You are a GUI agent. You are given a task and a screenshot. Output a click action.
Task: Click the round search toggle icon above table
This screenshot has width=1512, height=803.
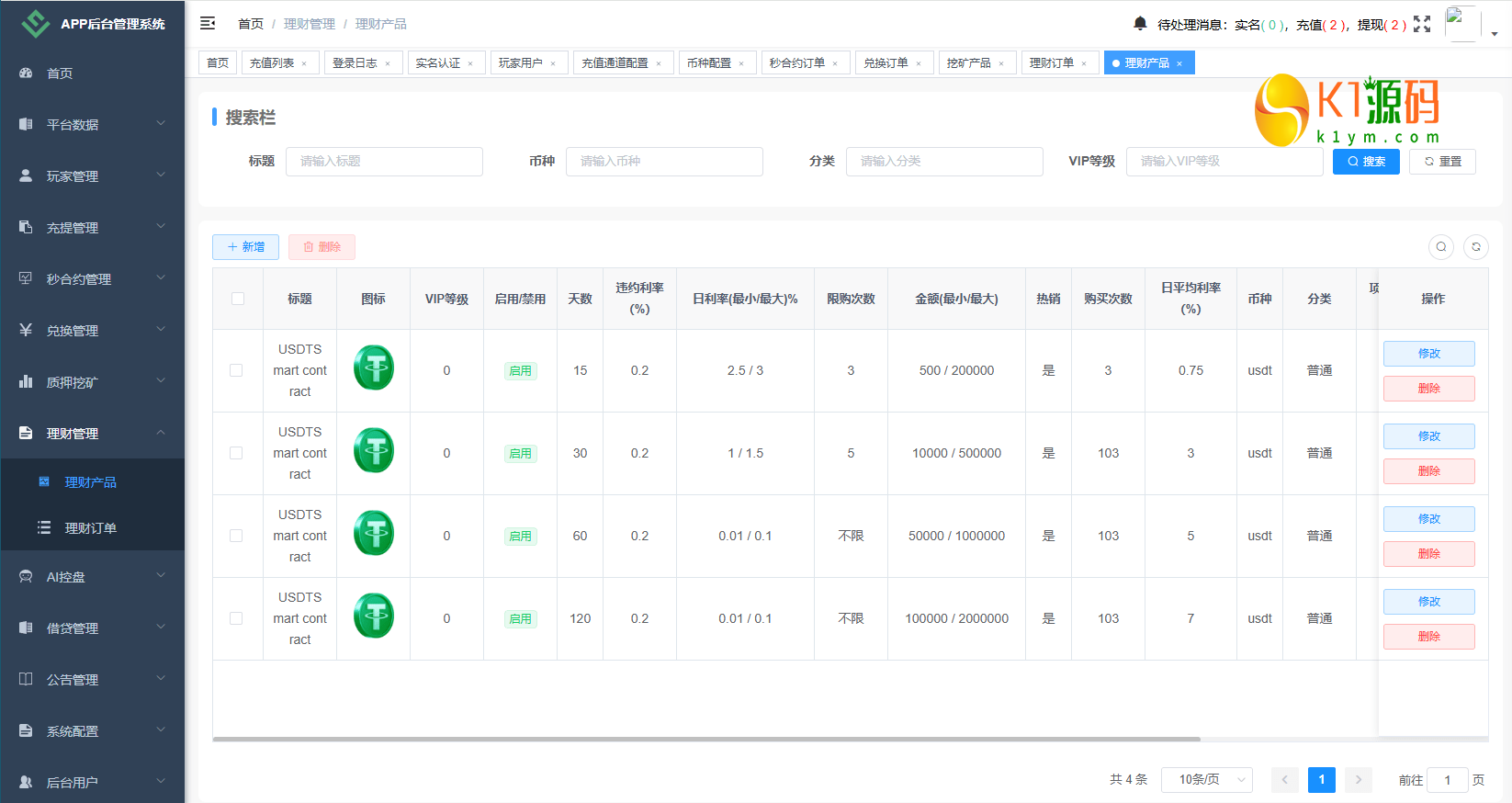[1441, 246]
